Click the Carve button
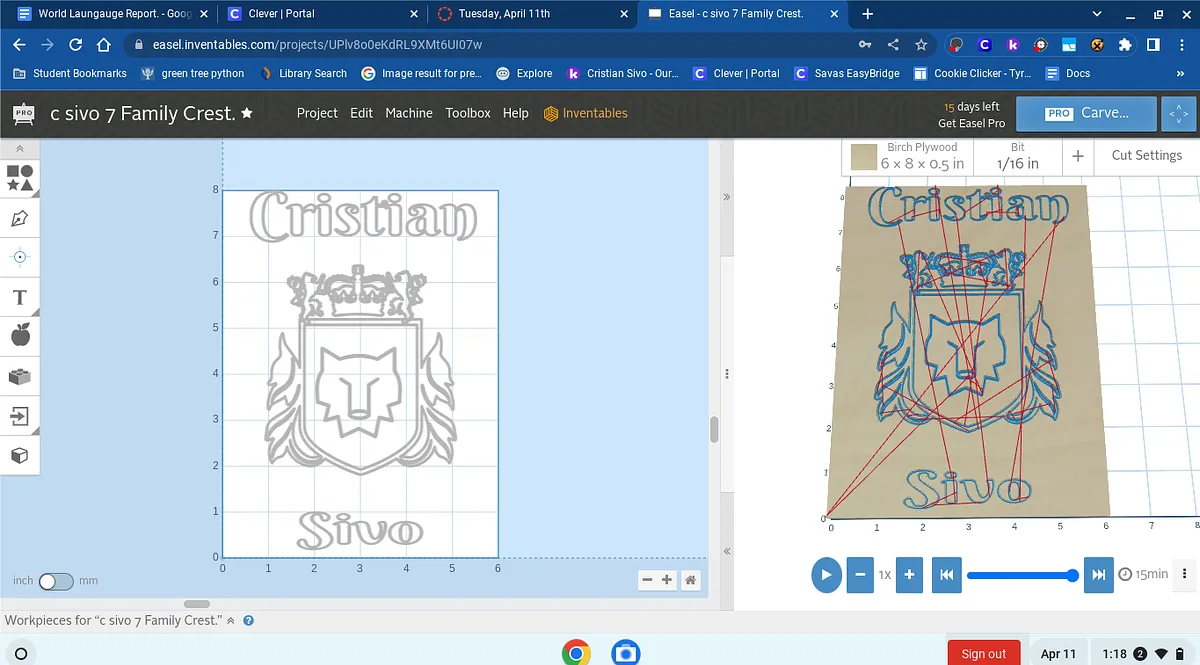The height and width of the screenshot is (665, 1200). click(x=1087, y=113)
